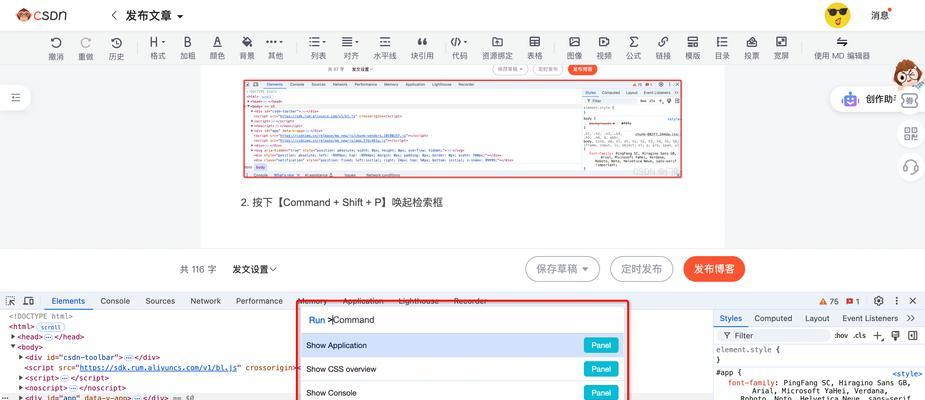Screen dimensions: 925x400
Task: Toggle the left outline sidebar button
Action: tap(15, 98)
